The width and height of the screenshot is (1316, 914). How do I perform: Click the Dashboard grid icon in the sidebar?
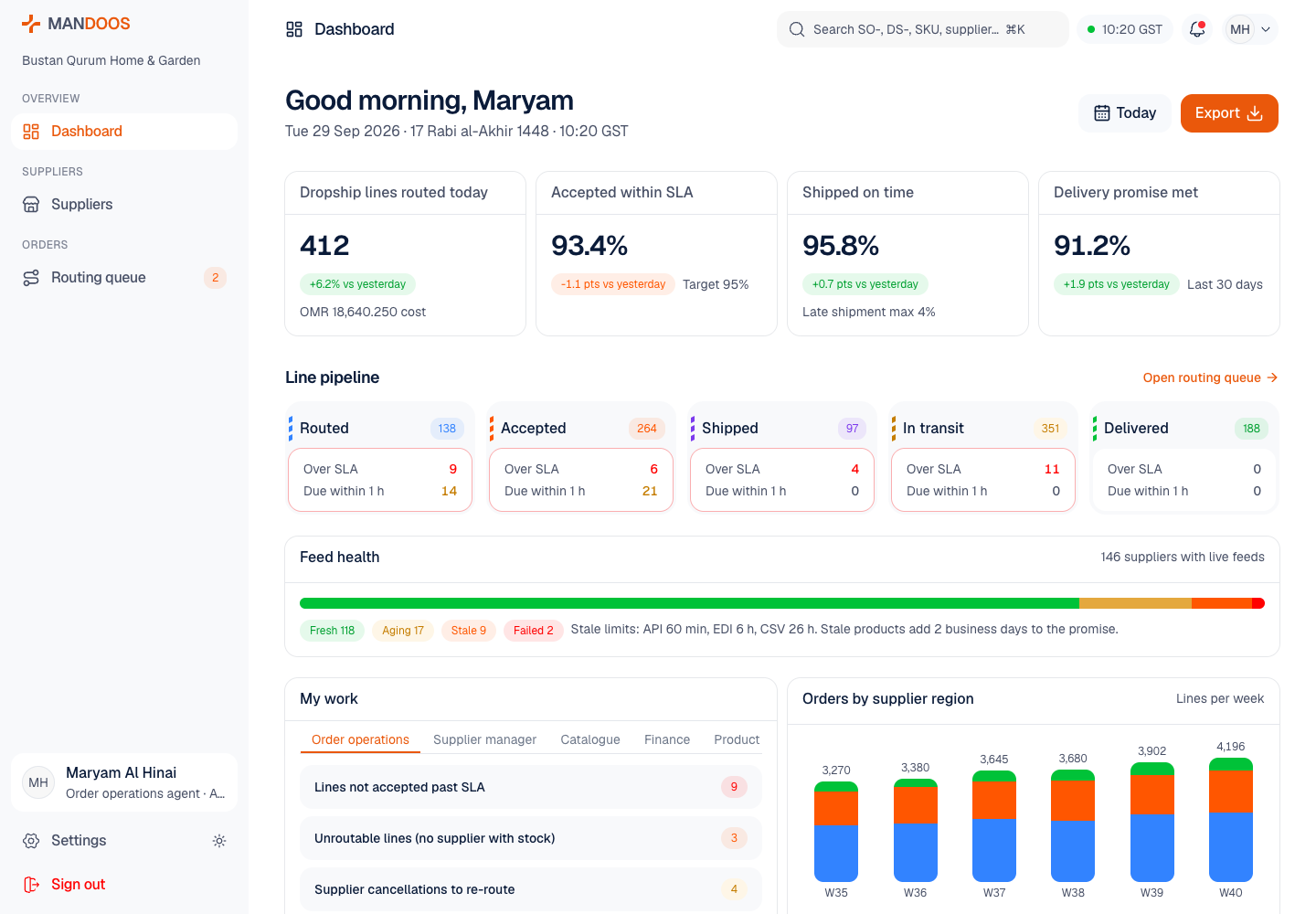(31, 132)
